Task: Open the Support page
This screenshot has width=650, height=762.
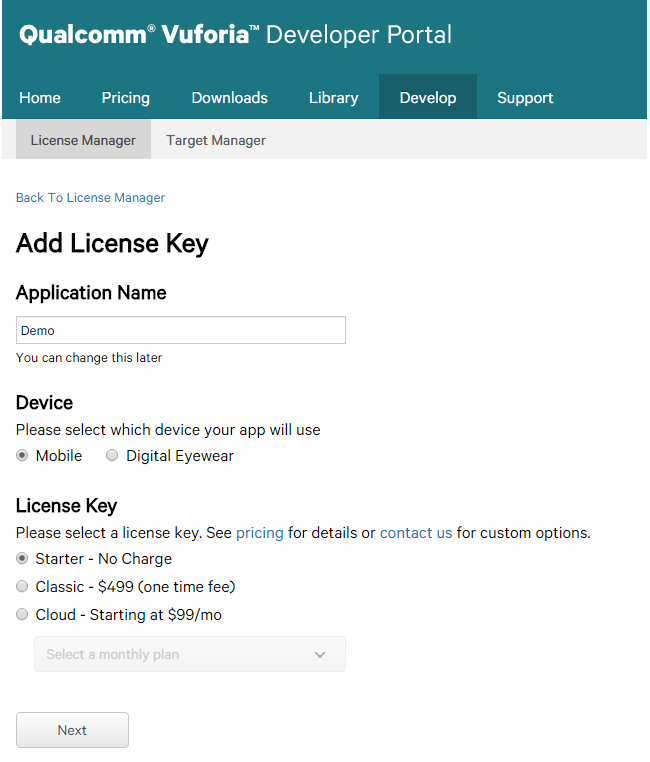Action: [525, 98]
